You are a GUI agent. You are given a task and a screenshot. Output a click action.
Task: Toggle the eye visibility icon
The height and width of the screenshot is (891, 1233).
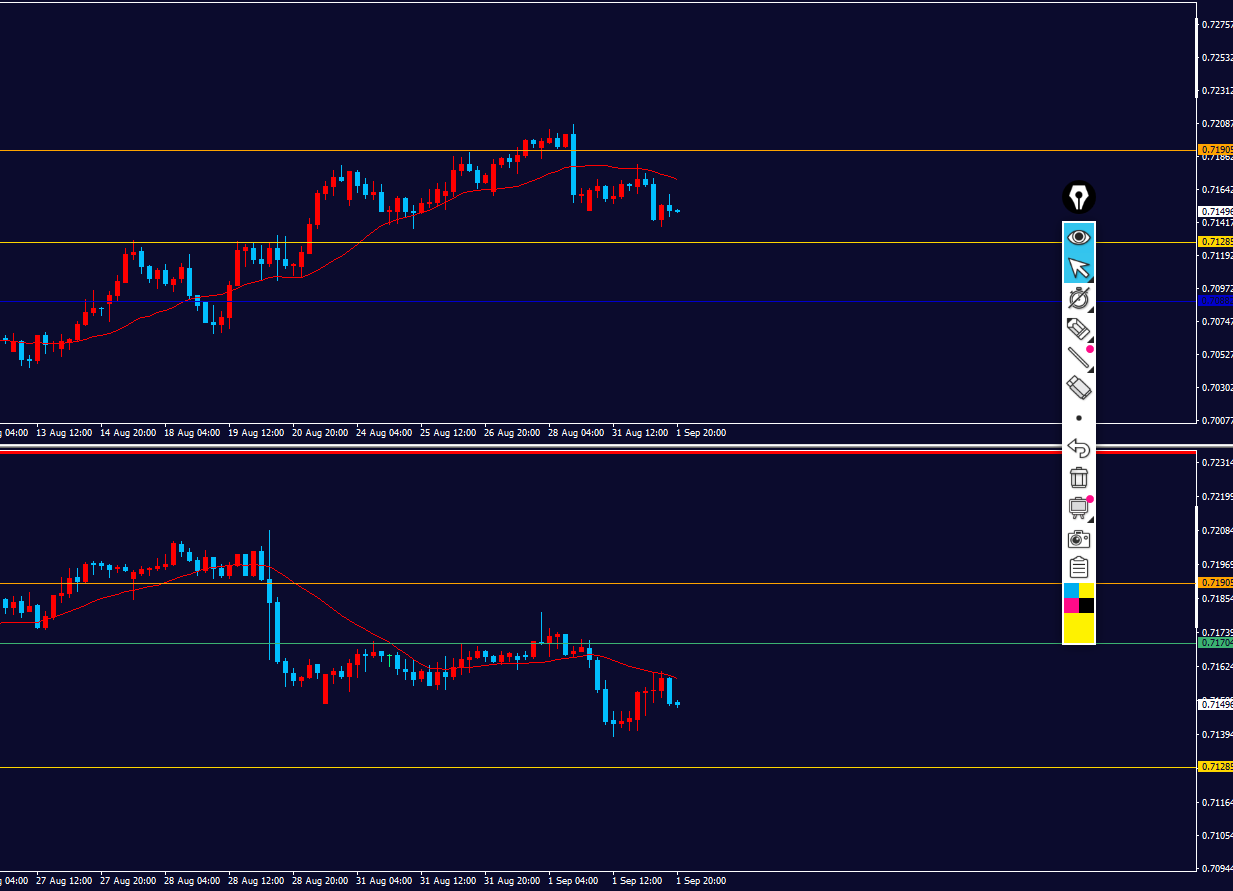1078,238
